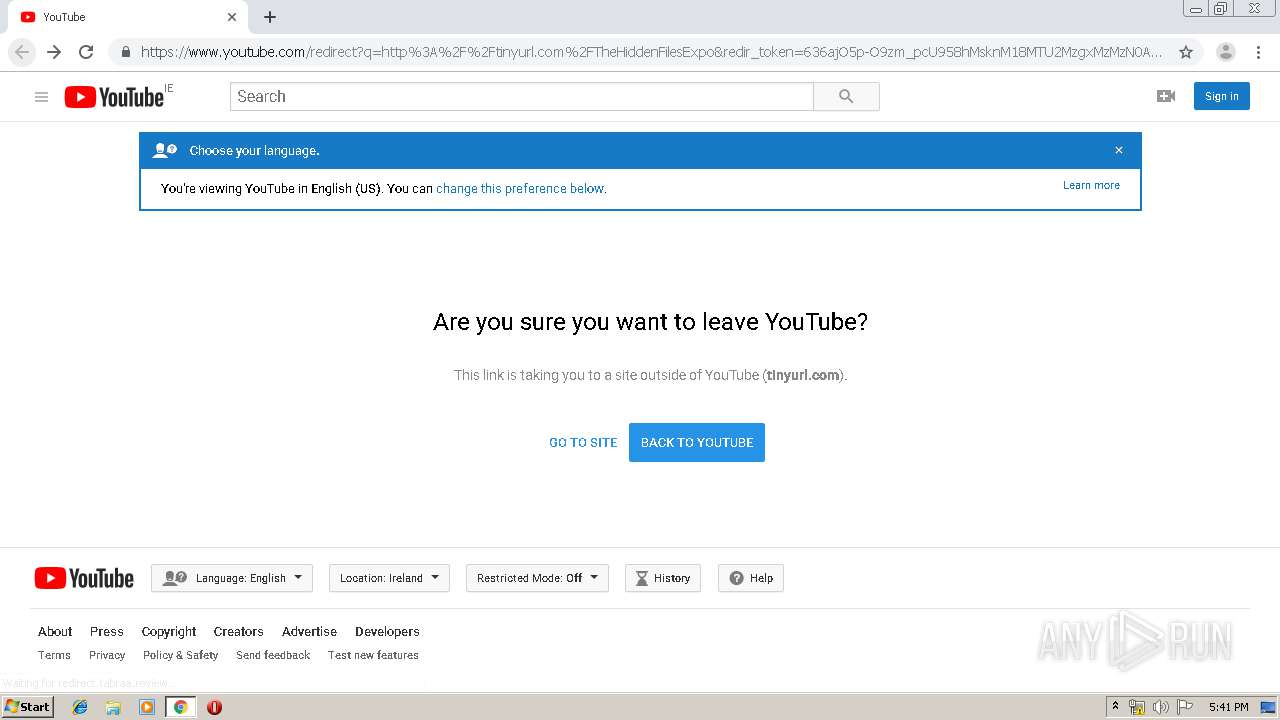This screenshot has width=1280, height=720.
Task: Reload the page
Action: 86,52
